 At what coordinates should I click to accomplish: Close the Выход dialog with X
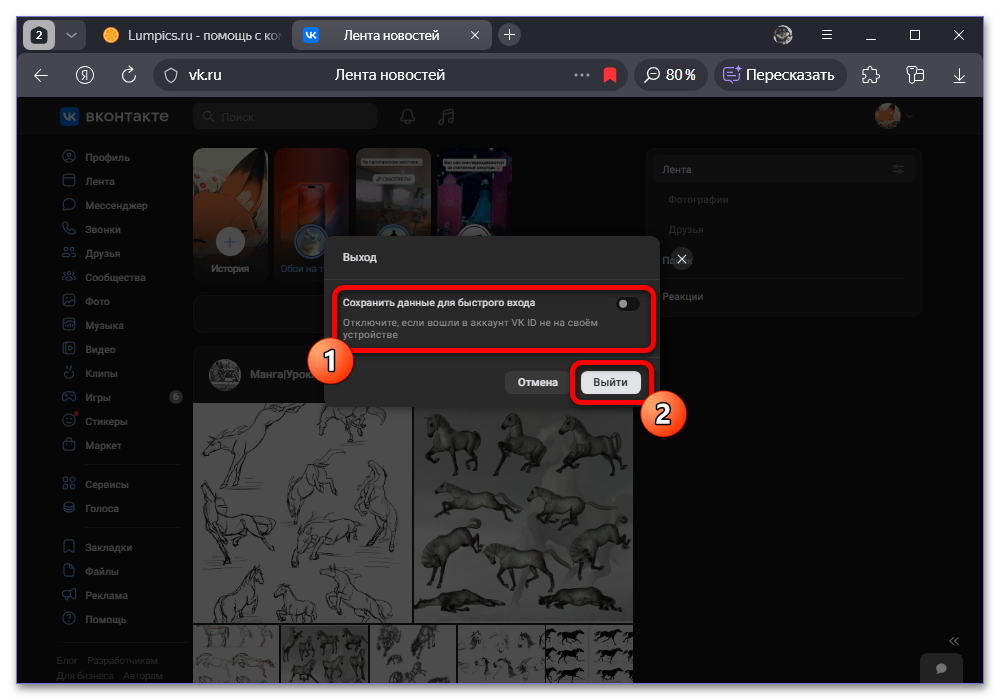click(682, 259)
